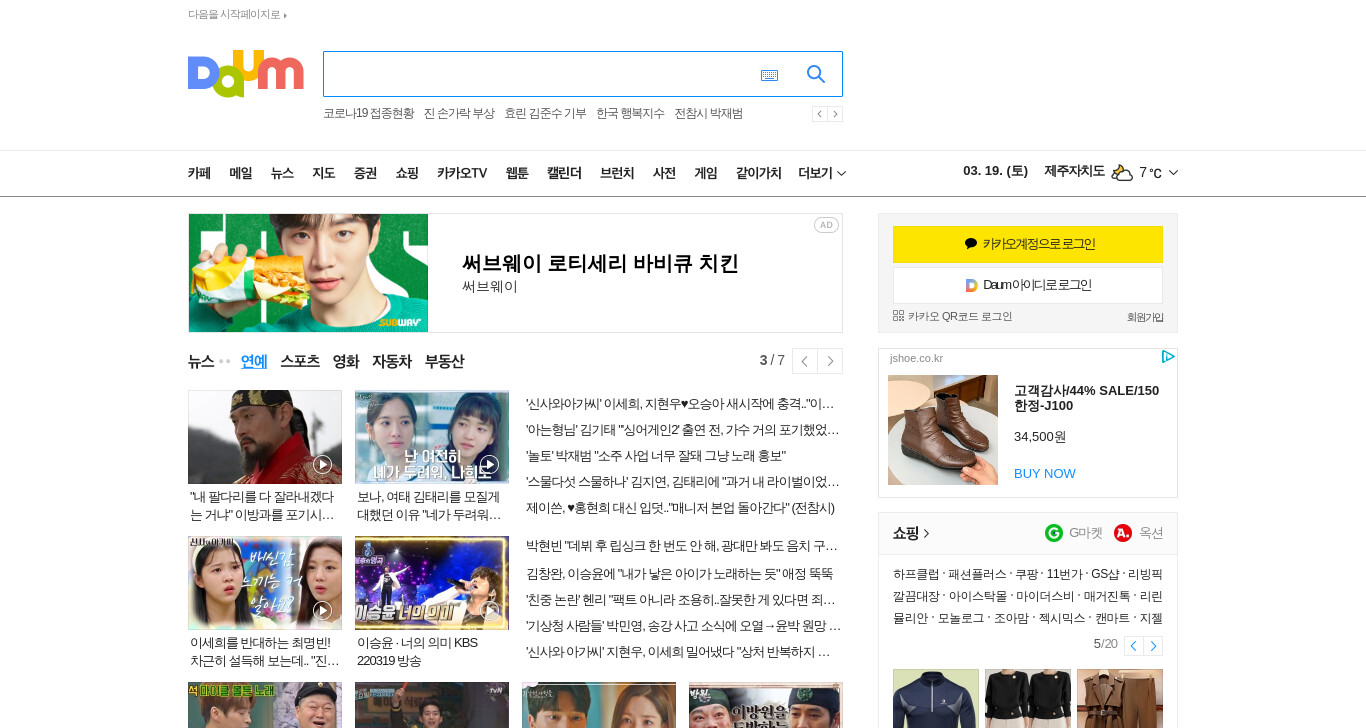
Task: Open 같이가치 in navigation bar
Action: point(759,173)
